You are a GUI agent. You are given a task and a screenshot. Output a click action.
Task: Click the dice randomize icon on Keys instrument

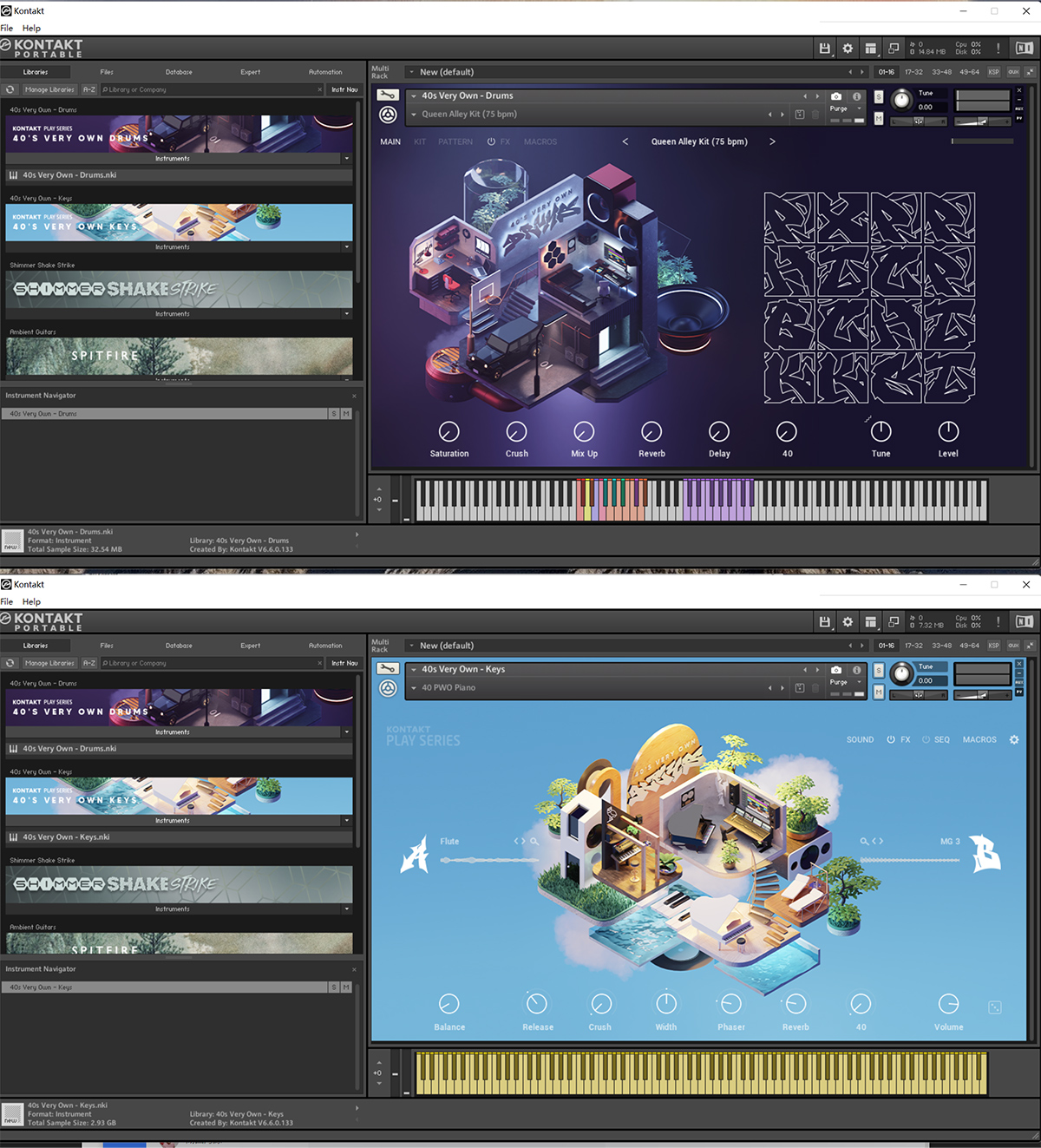[x=995, y=1007]
